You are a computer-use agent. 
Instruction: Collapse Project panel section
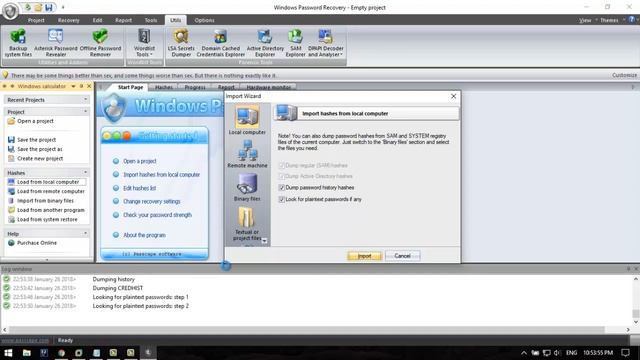coord(85,111)
